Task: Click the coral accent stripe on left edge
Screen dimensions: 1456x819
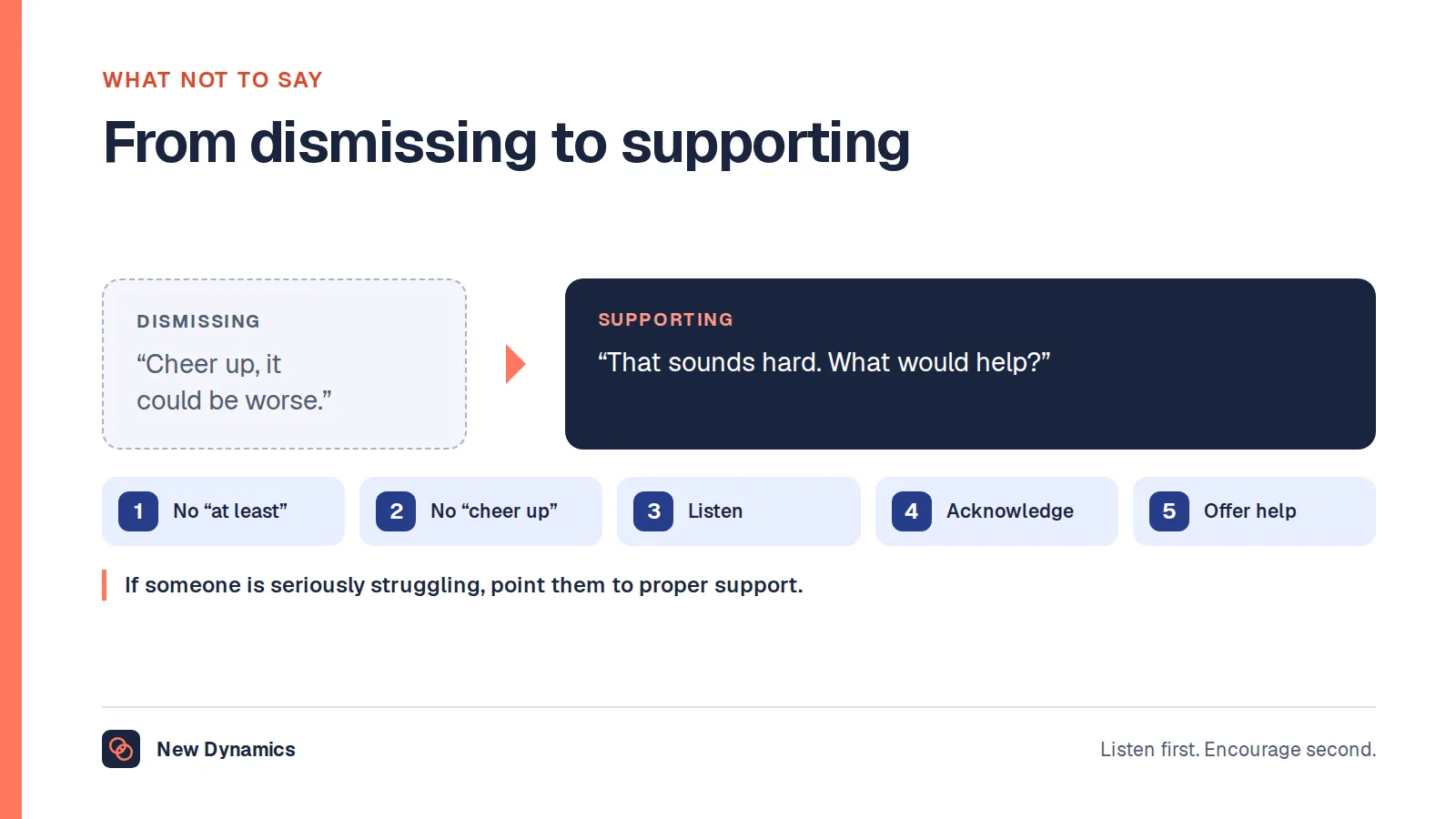Action: [x=11, y=409]
